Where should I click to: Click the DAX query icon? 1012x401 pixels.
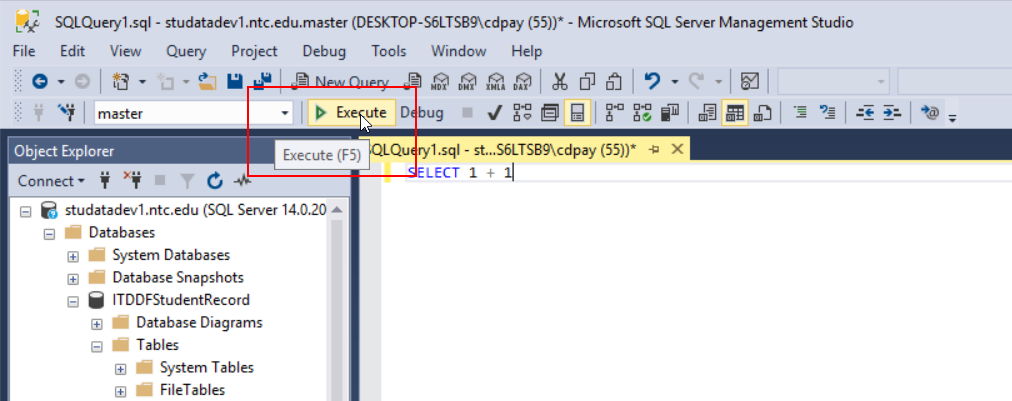[x=521, y=82]
